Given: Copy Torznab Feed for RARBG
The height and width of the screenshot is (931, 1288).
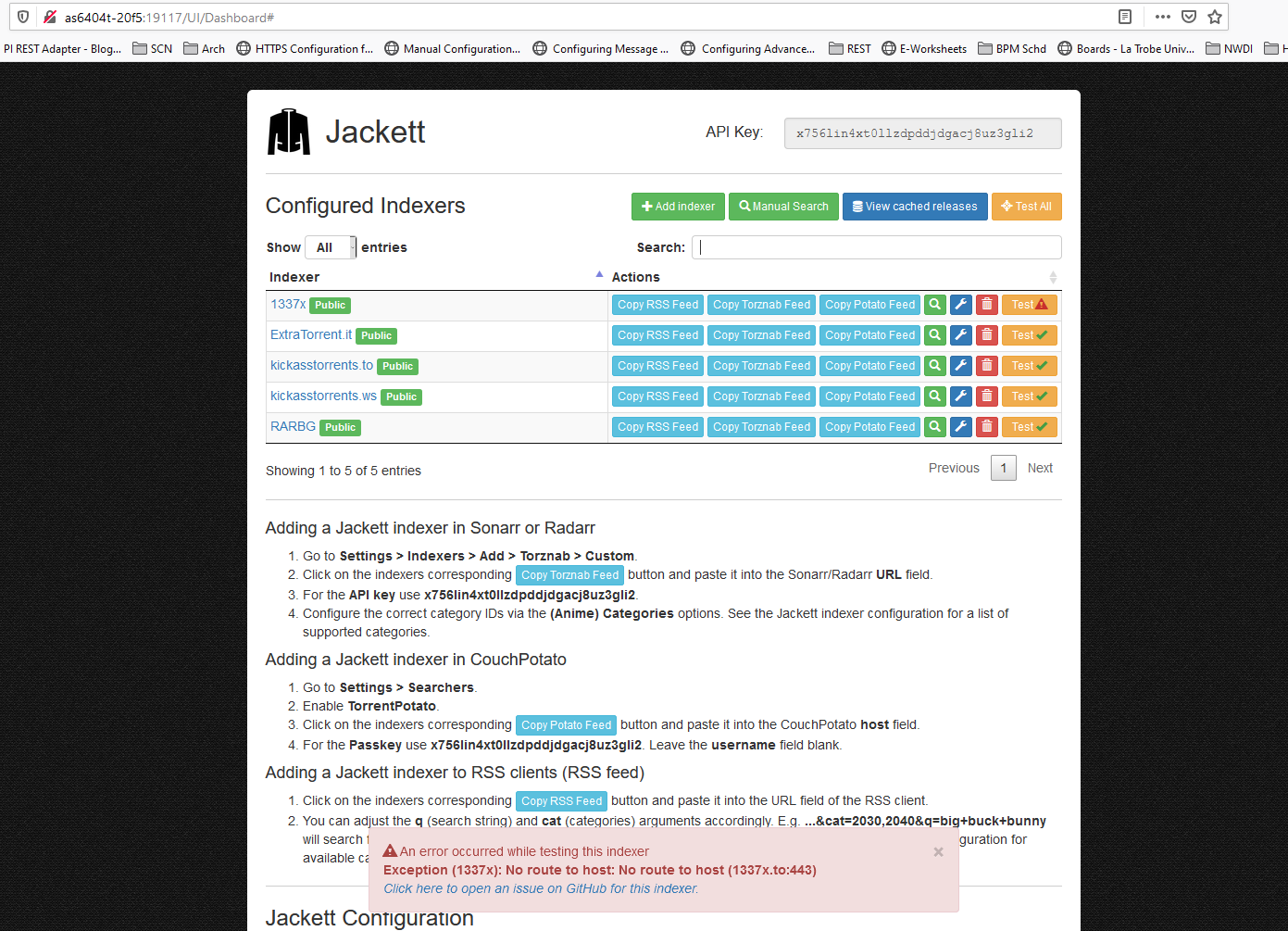Looking at the screenshot, I should pos(761,427).
